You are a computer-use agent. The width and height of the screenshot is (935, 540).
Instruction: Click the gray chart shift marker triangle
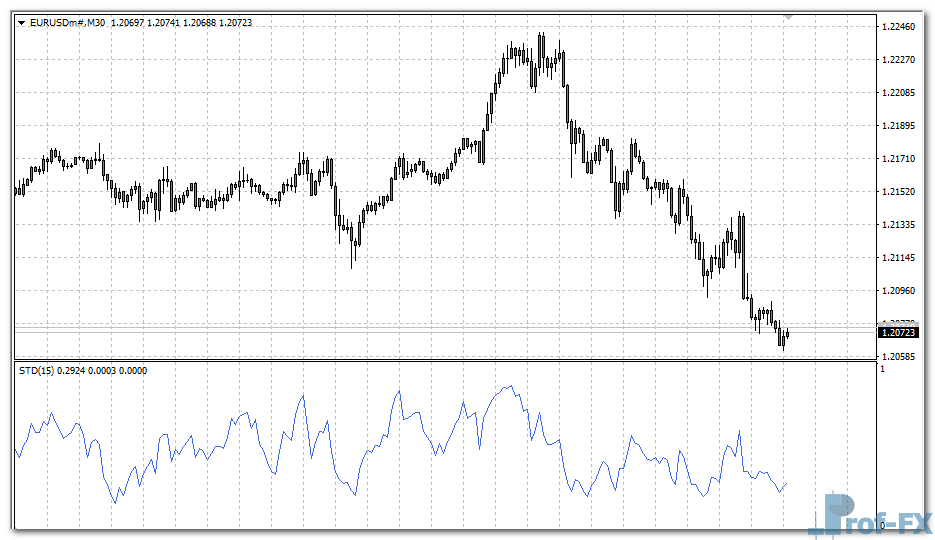tap(788, 17)
